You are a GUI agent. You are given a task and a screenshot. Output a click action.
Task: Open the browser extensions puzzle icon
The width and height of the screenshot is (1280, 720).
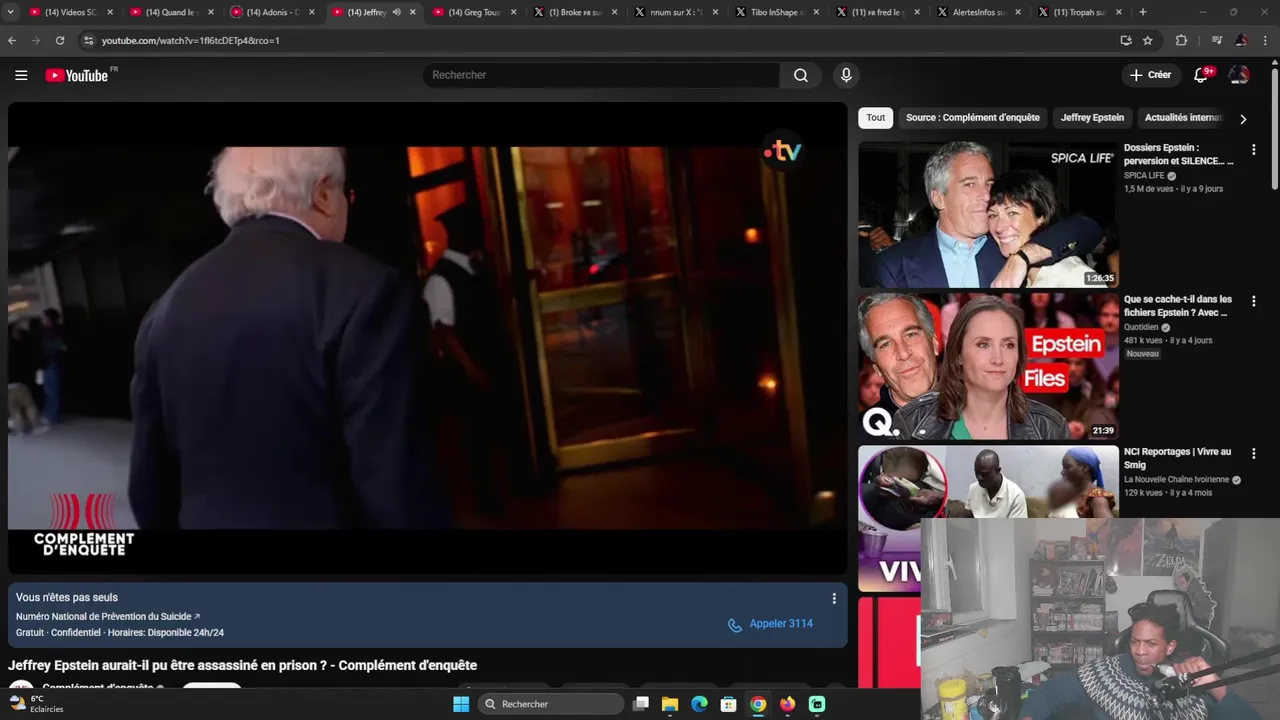(1181, 40)
